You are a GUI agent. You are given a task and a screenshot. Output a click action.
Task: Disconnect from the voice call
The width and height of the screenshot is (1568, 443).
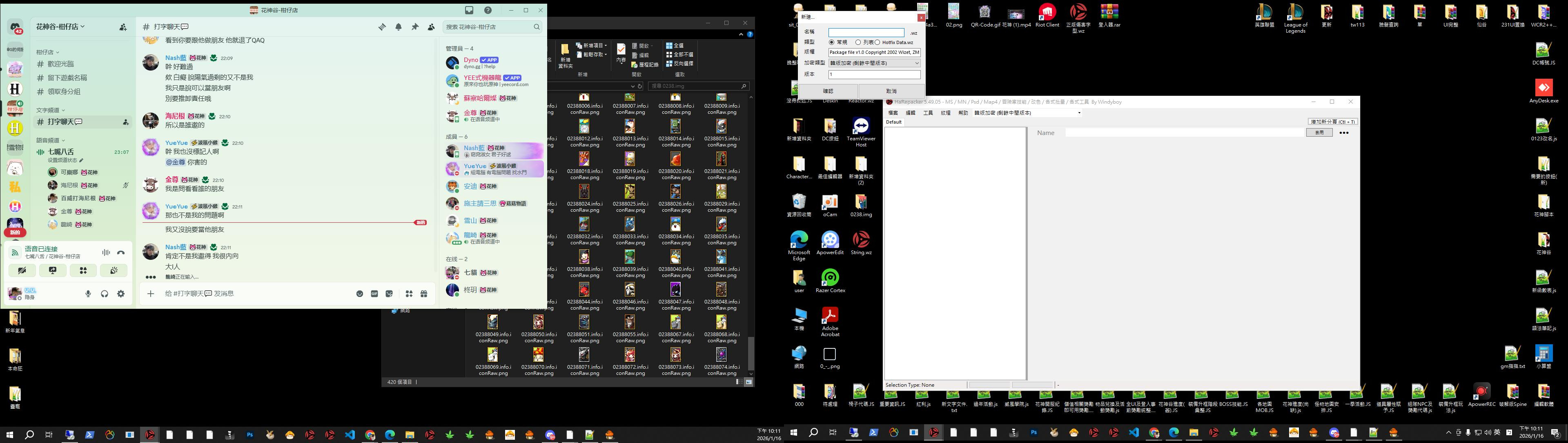coord(121,252)
